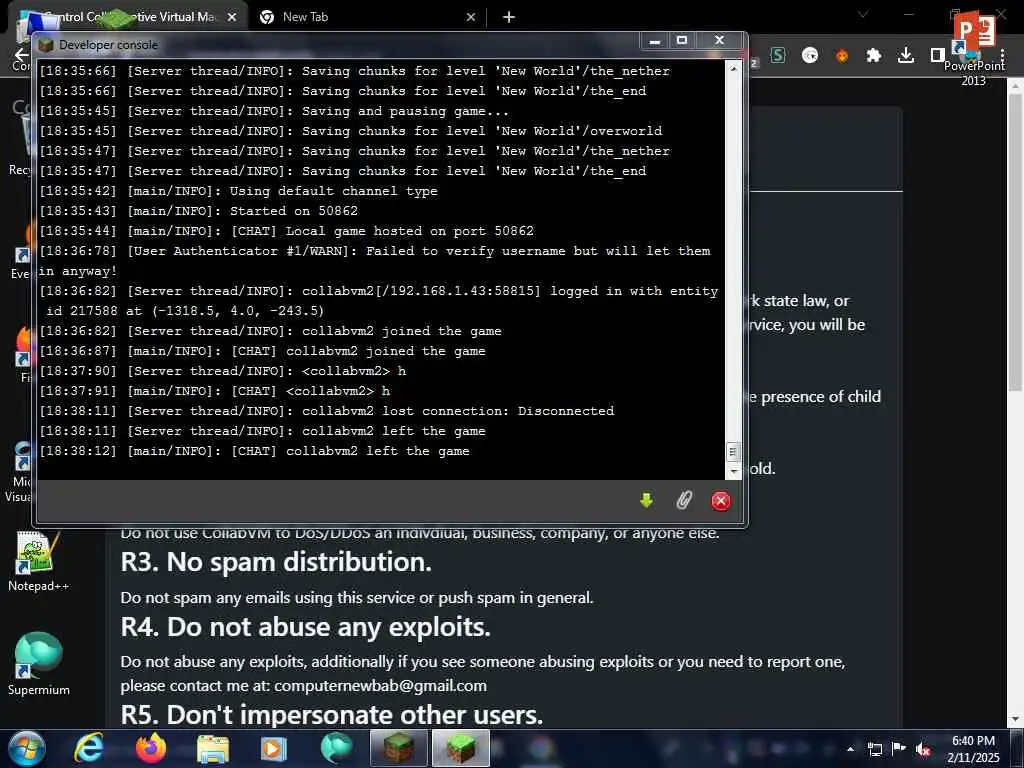Click the network icon in the system tray

coord(875,749)
